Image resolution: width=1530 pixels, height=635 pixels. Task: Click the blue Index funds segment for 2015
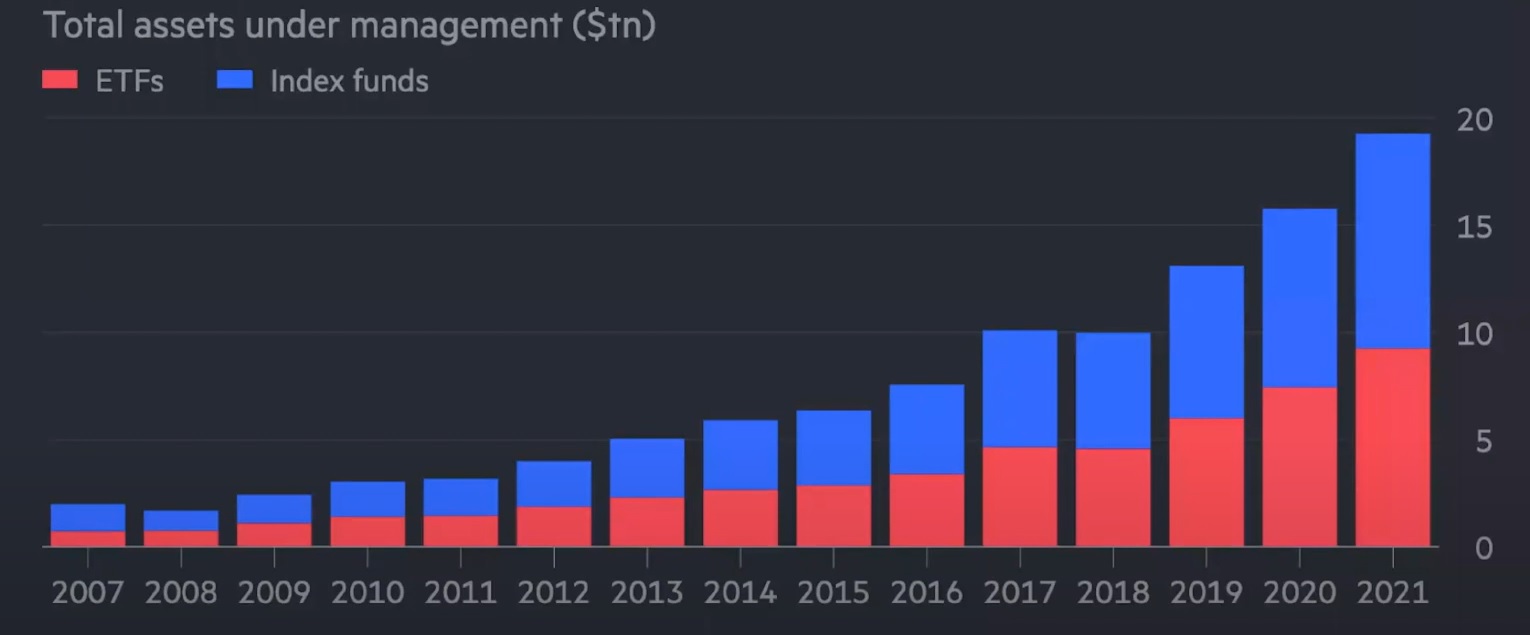click(x=834, y=448)
